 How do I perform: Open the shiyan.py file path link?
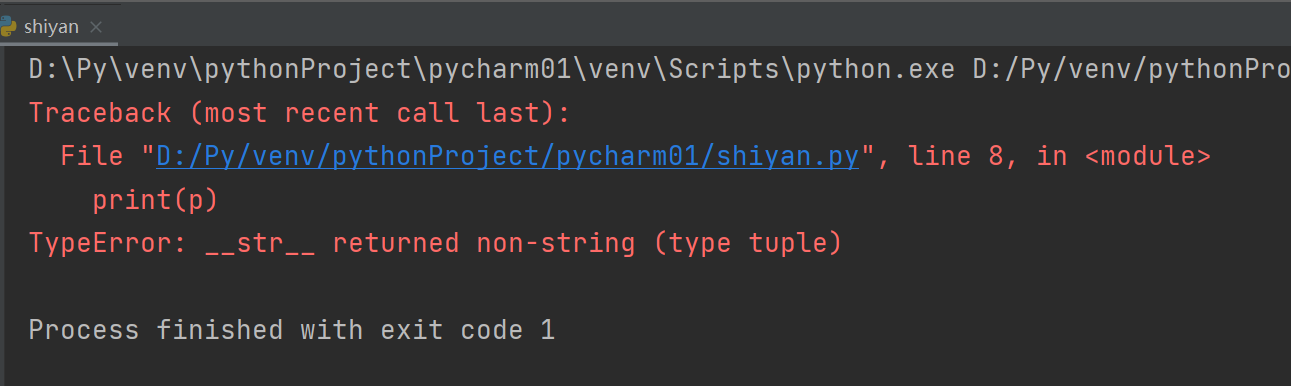tap(508, 157)
